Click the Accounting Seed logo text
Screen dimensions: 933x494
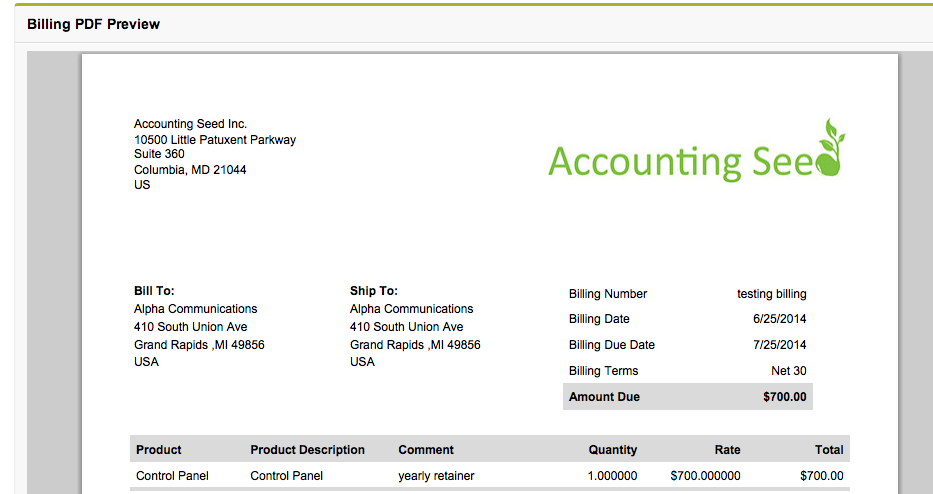[x=680, y=162]
